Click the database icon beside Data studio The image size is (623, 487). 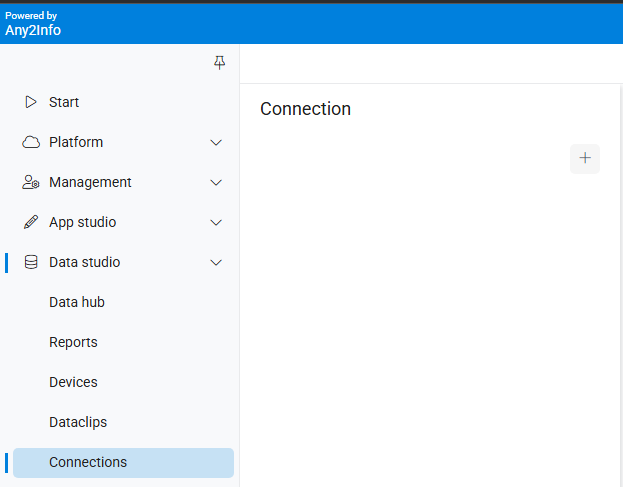pyautogui.click(x=31, y=262)
